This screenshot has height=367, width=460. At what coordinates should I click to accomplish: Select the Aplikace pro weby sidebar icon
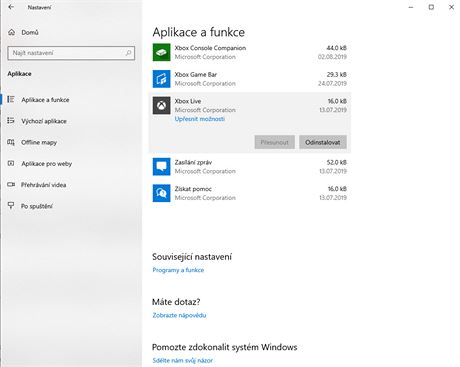coord(11,163)
